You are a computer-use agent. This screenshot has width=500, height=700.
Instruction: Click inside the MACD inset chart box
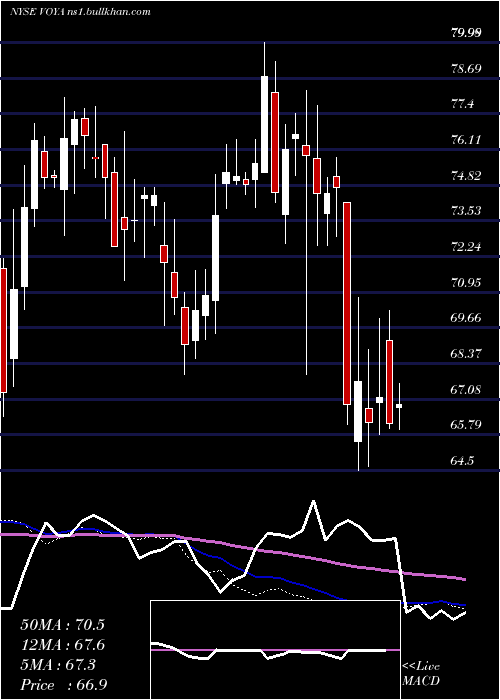[275, 650]
